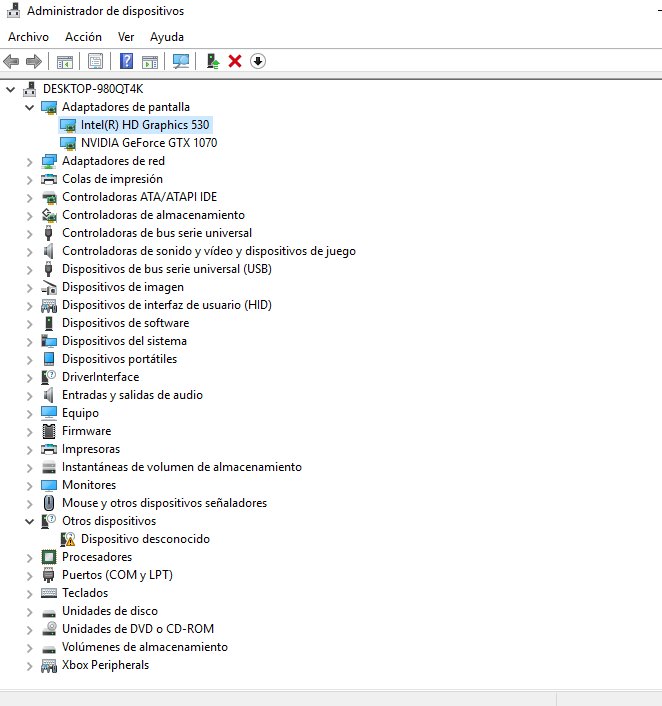Open the Archivo menu
Viewport: 662px width, 706px height.
28,37
